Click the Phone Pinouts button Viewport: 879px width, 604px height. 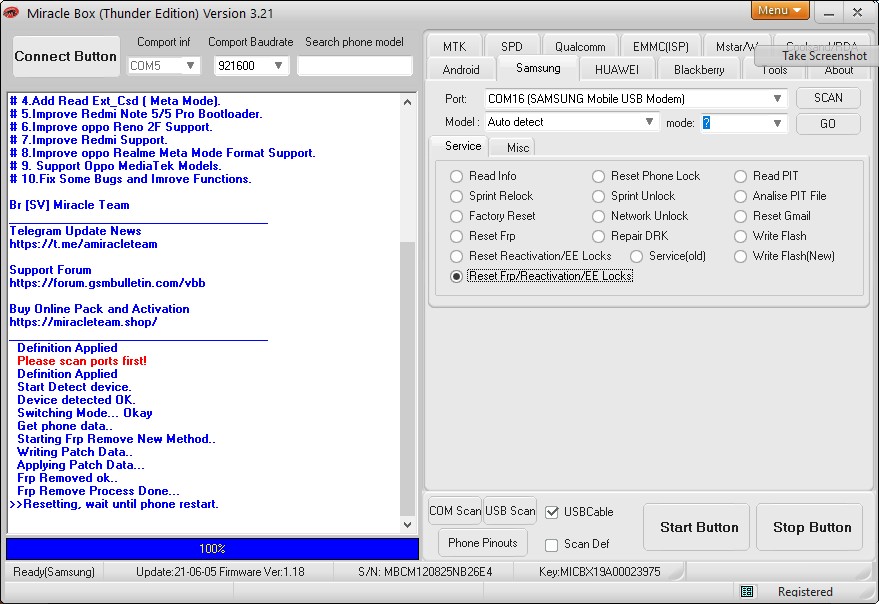[x=483, y=543]
